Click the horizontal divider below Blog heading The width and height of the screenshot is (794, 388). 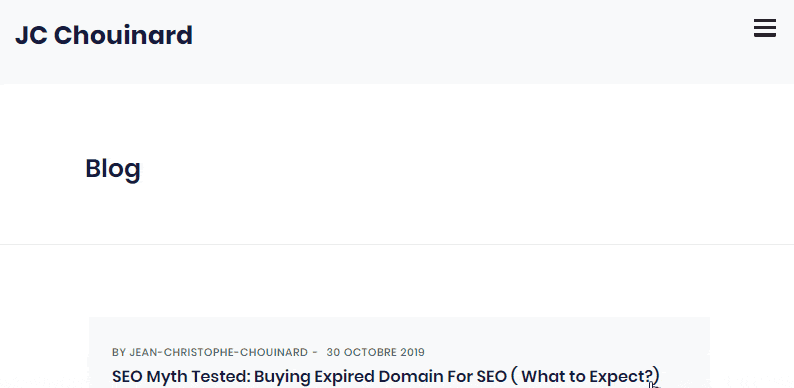point(397,245)
